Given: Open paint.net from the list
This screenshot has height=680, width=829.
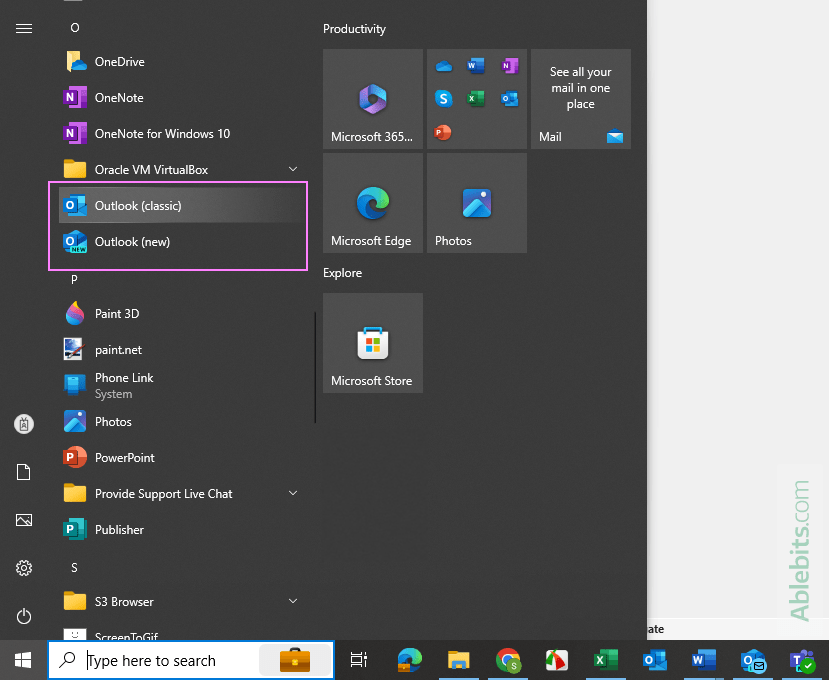Looking at the screenshot, I should click(182, 350).
